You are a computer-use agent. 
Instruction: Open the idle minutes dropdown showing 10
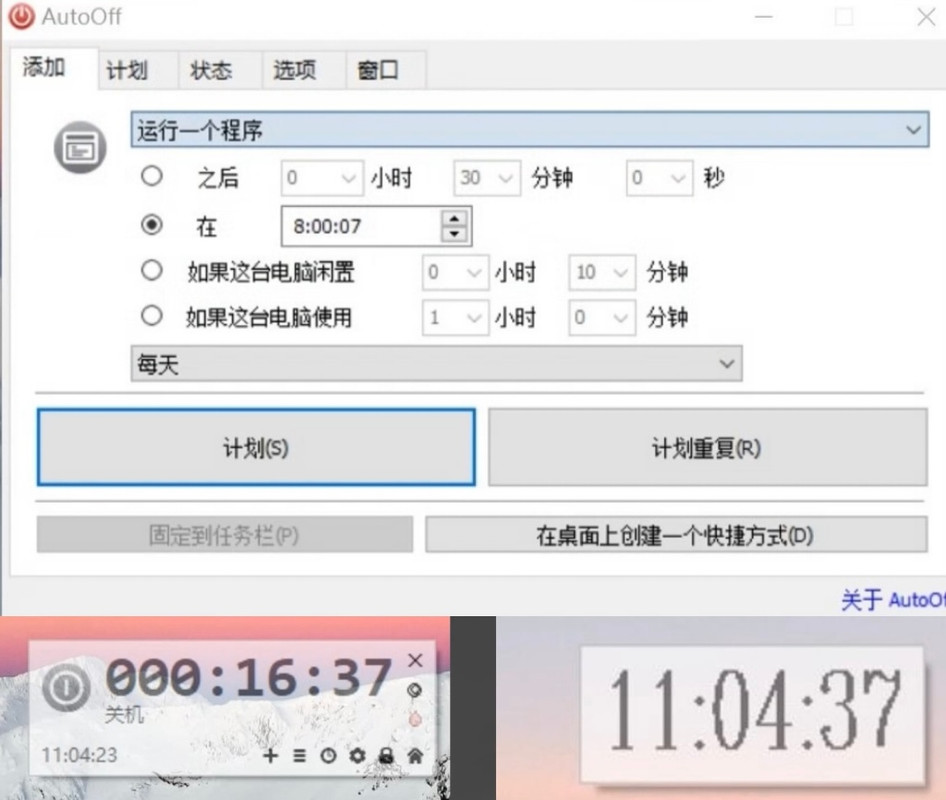602,272
